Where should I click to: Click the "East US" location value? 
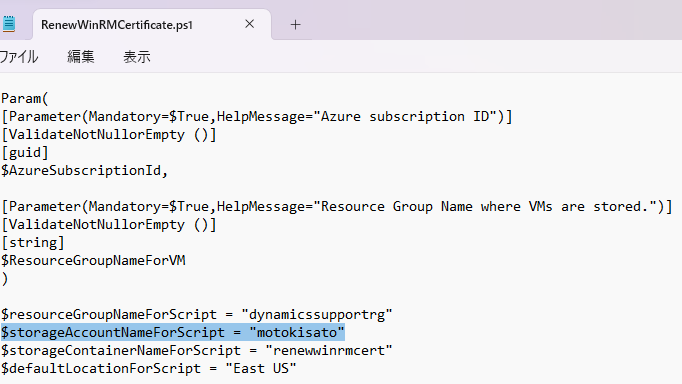261,369
